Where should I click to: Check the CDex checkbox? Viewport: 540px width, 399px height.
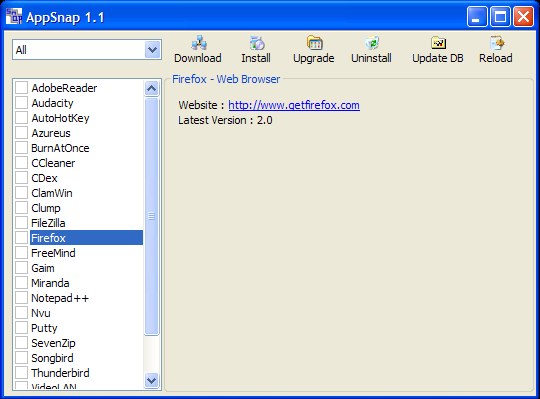21,178
